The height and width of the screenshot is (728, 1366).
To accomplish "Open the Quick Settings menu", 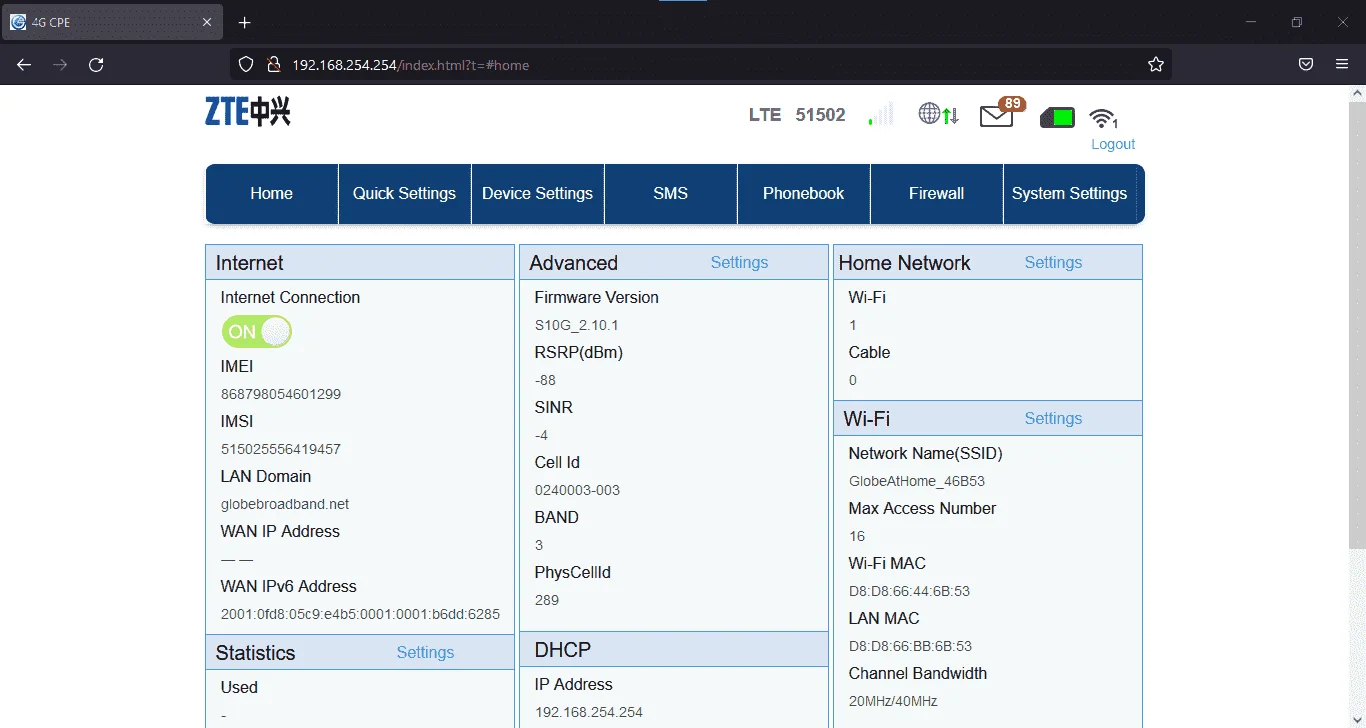I will coord(404,194).
